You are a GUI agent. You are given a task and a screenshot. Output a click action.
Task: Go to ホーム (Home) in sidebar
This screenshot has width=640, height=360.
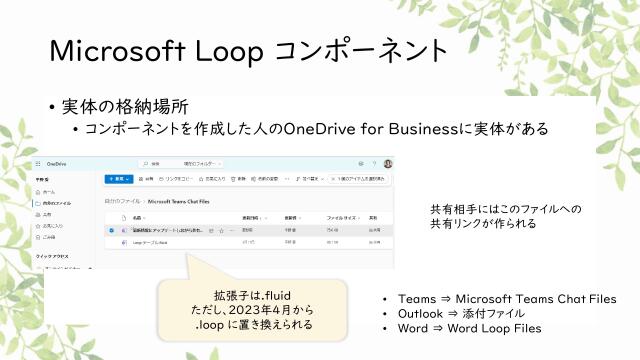45,192
